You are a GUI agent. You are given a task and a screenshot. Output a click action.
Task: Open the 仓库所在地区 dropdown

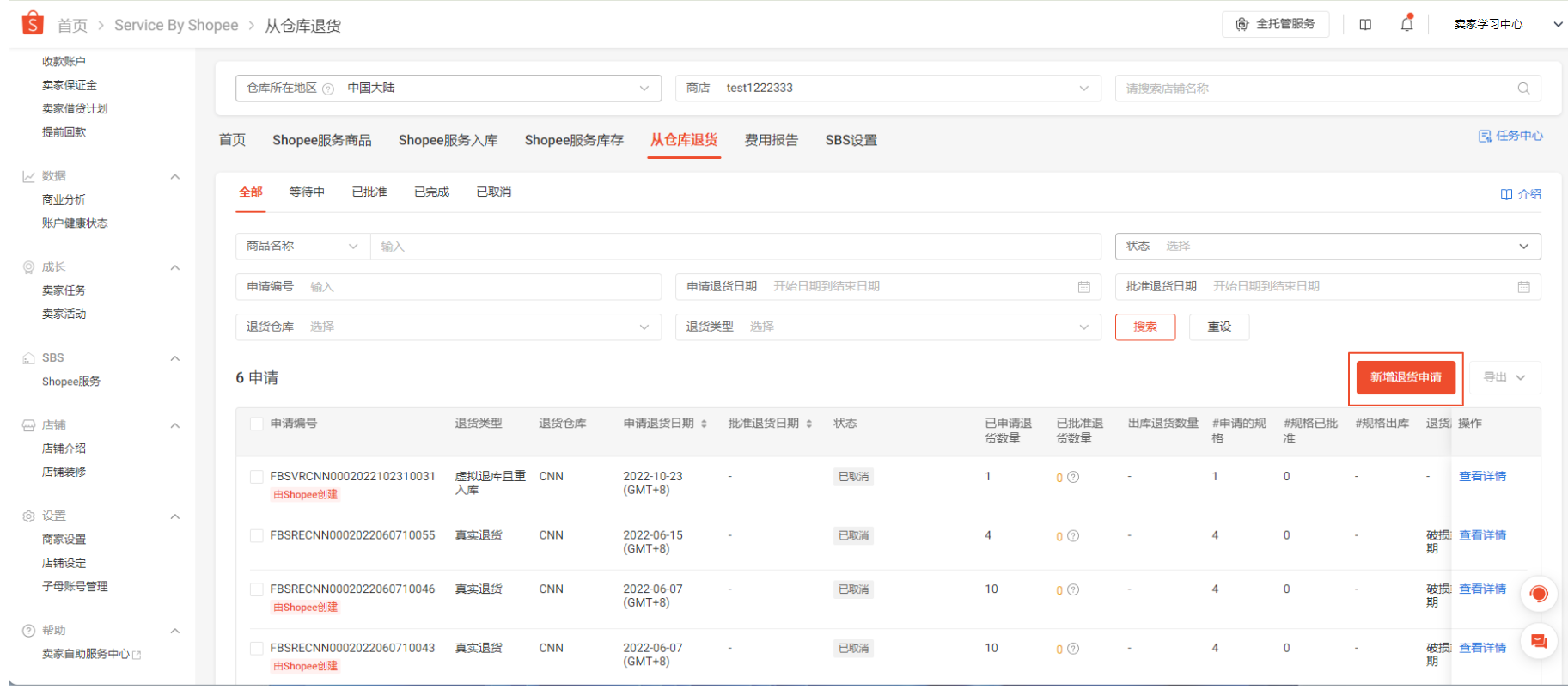coord(448,89)
